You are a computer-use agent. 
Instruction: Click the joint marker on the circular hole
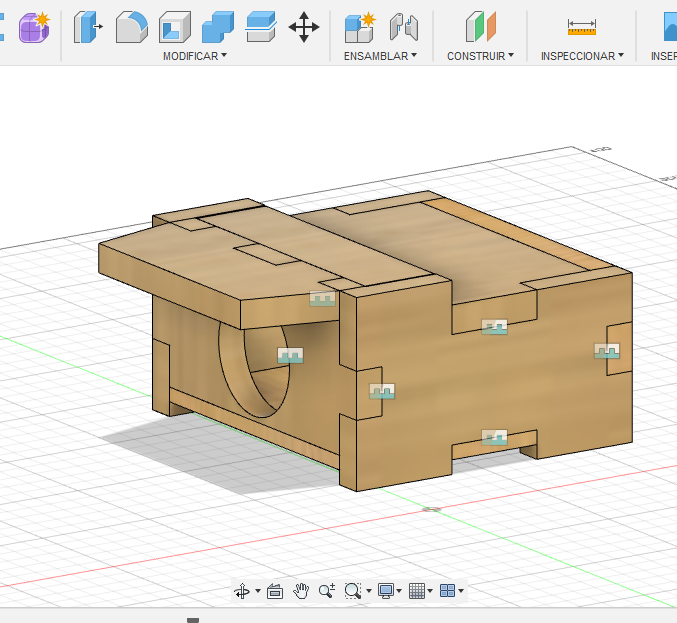(290, 355)
